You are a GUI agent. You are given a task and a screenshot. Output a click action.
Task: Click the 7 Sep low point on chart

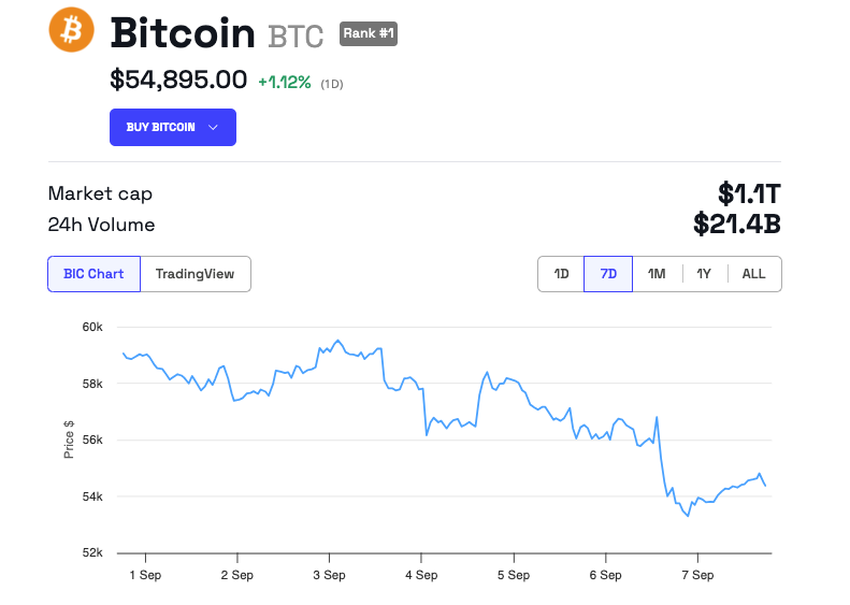point(688,516)
